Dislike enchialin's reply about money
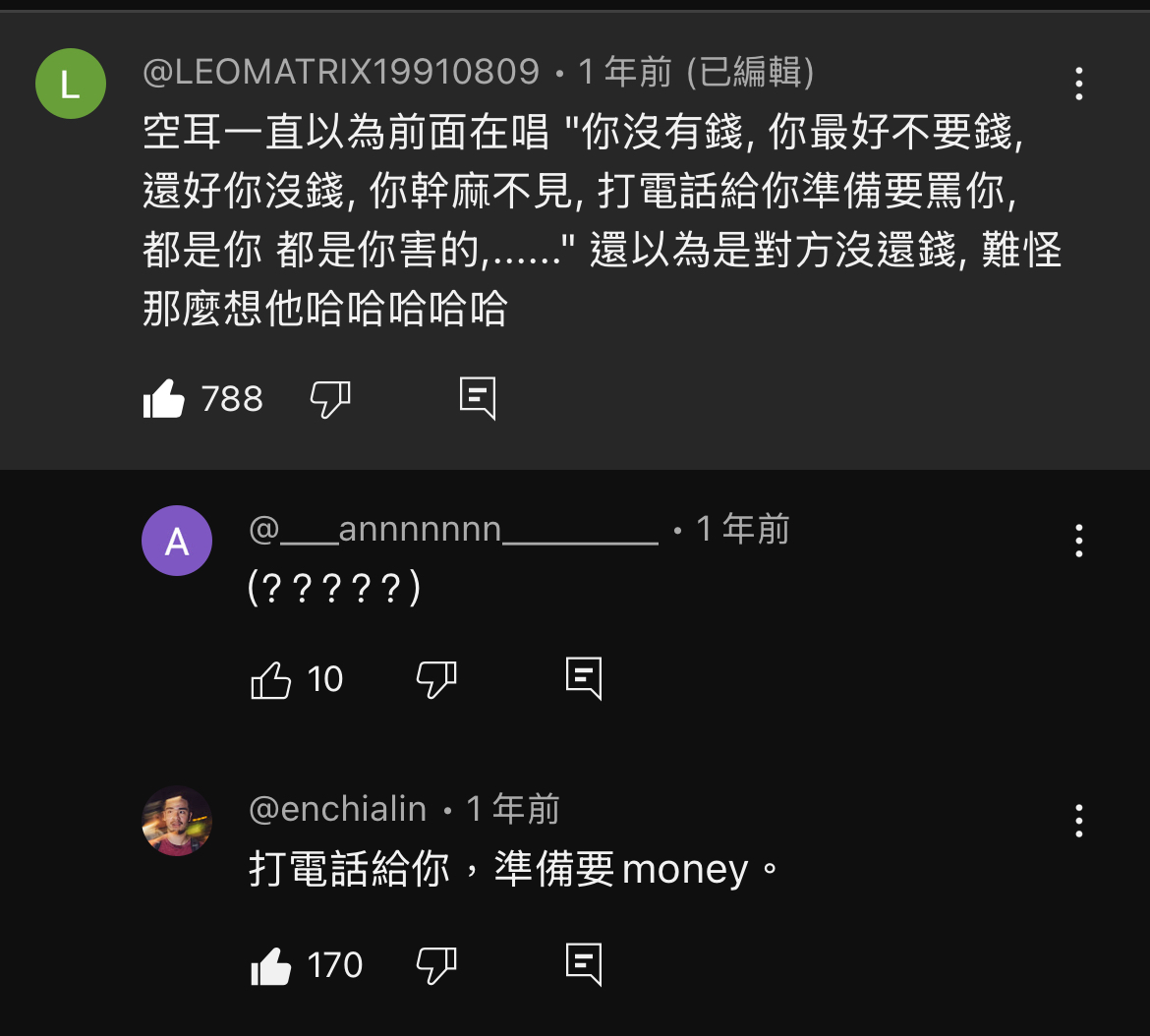 (436, 965)
